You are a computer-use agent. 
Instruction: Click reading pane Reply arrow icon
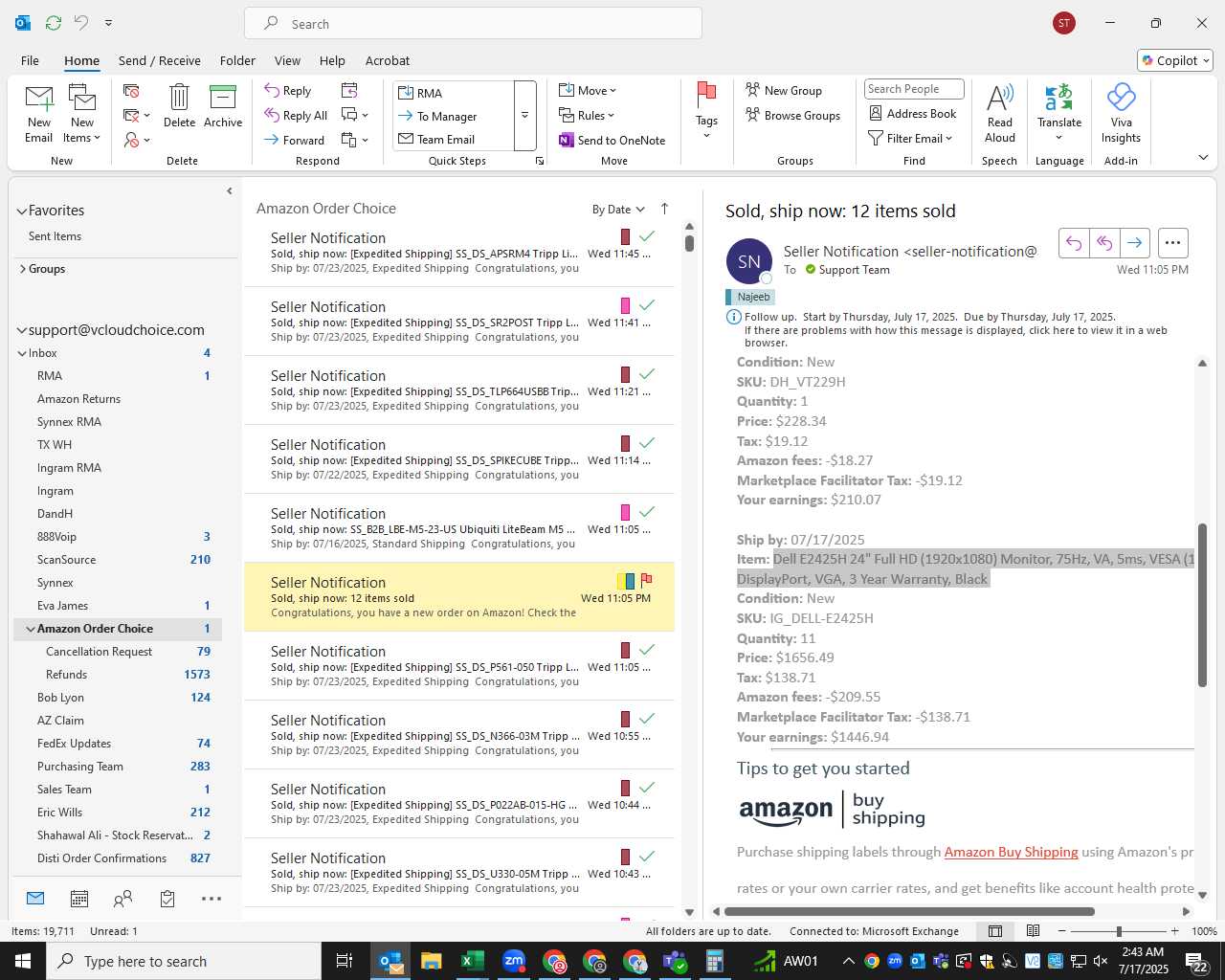pos(1074,243)
